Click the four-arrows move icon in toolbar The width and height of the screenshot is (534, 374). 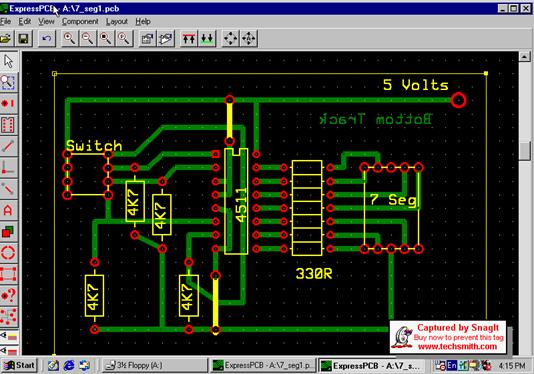click(231, 38)
